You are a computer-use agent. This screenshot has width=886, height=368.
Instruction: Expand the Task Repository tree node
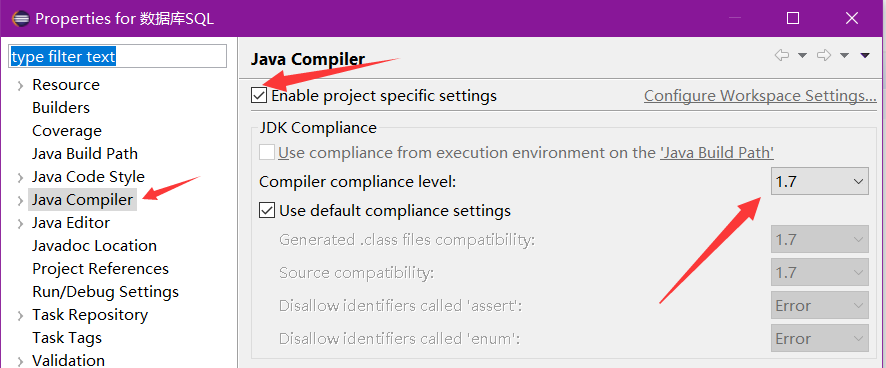[20, 315]
